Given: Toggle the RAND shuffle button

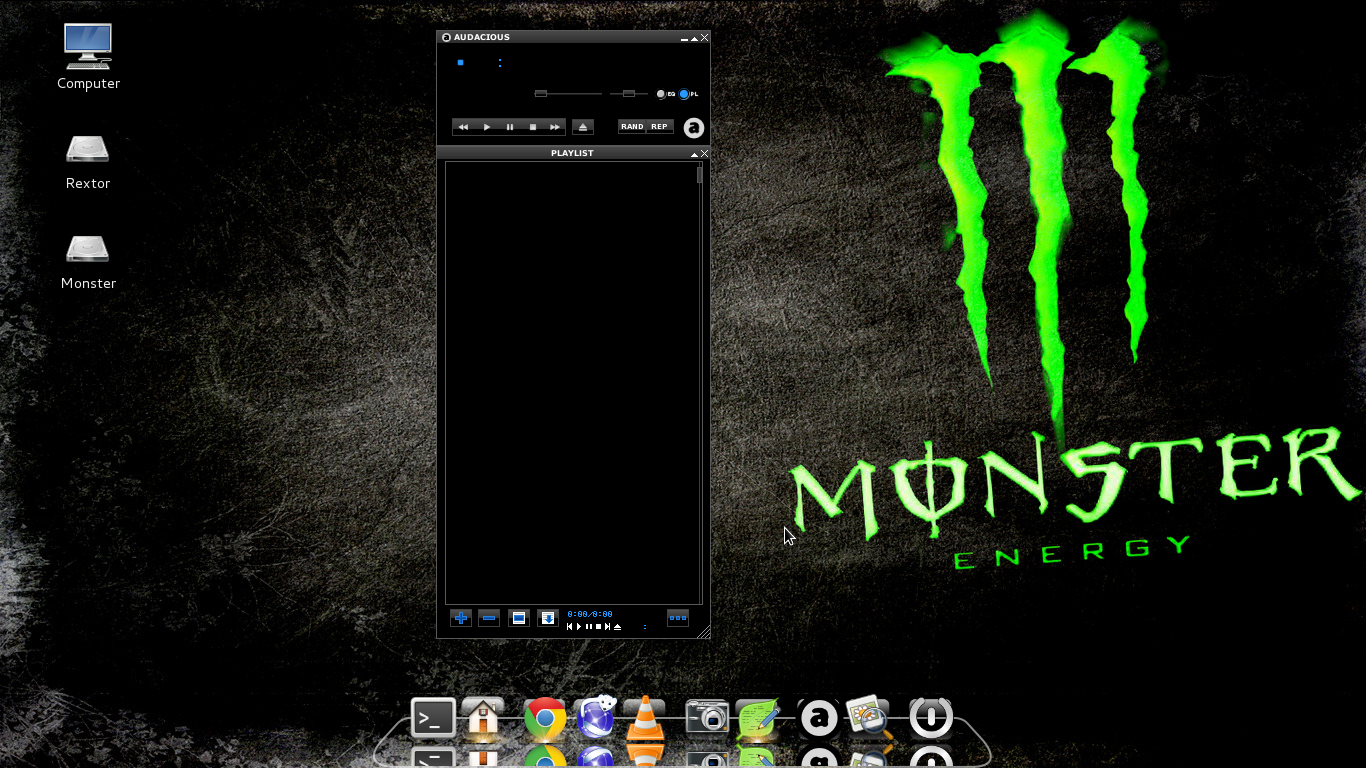Looking at the screenshot, I should click(x=632, y=127).
